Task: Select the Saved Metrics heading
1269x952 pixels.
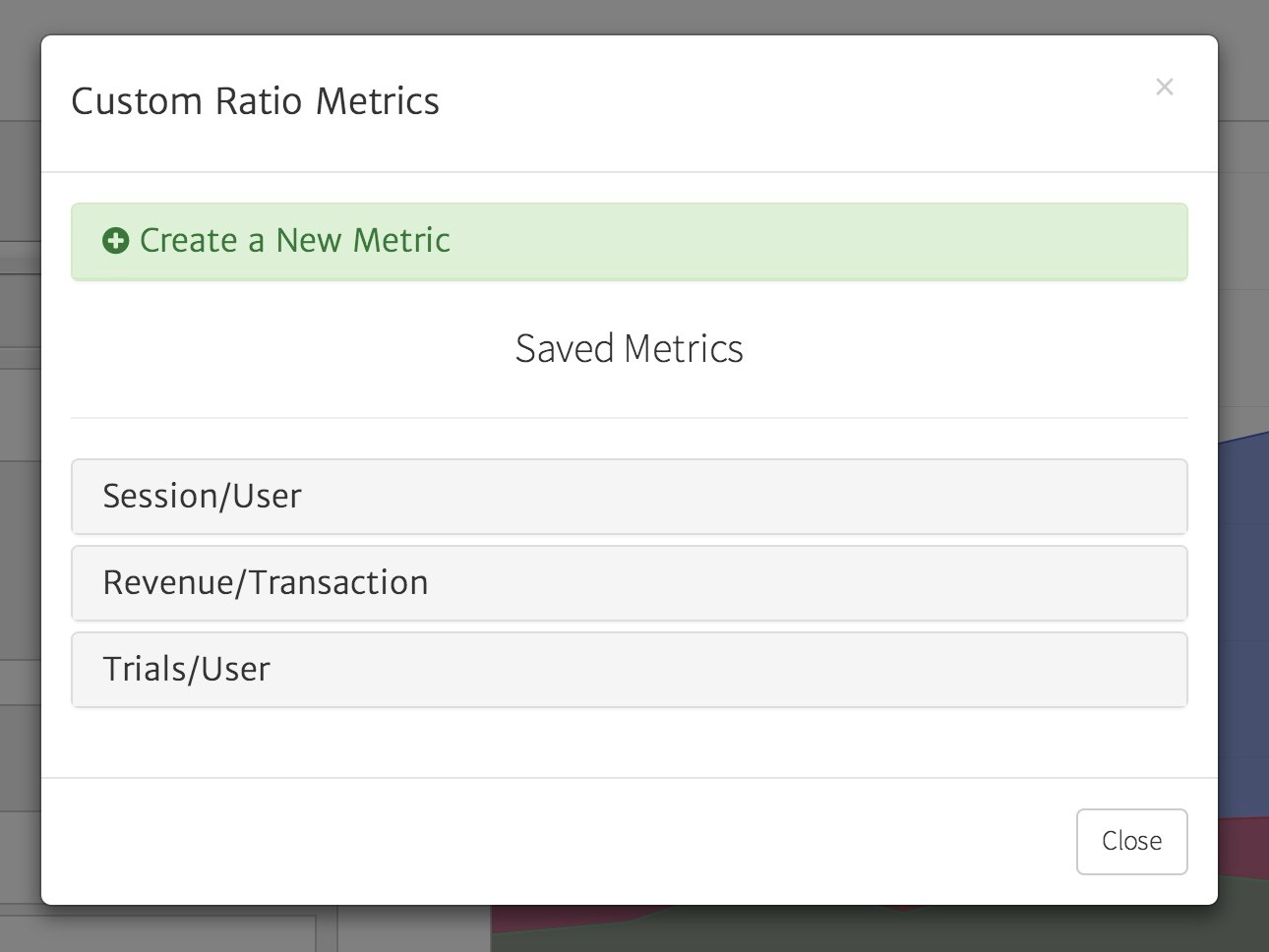Action: [x=630, y=348]
